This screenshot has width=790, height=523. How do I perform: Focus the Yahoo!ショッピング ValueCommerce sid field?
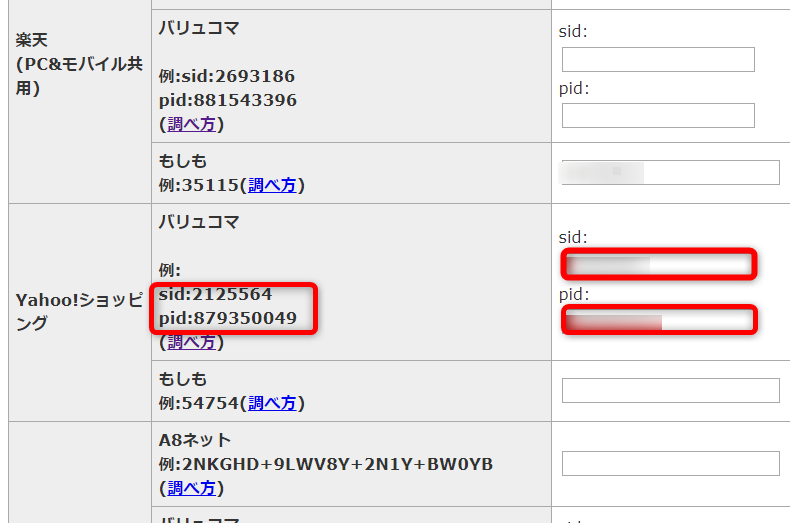(x=659, y=265)
